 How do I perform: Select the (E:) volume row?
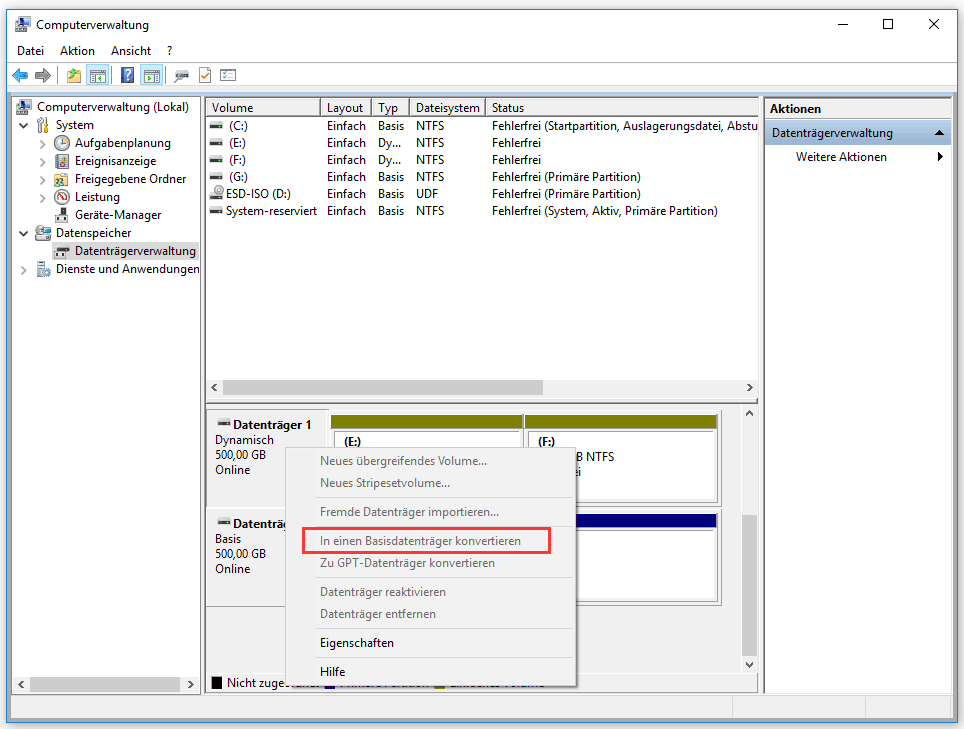(481, 143)
